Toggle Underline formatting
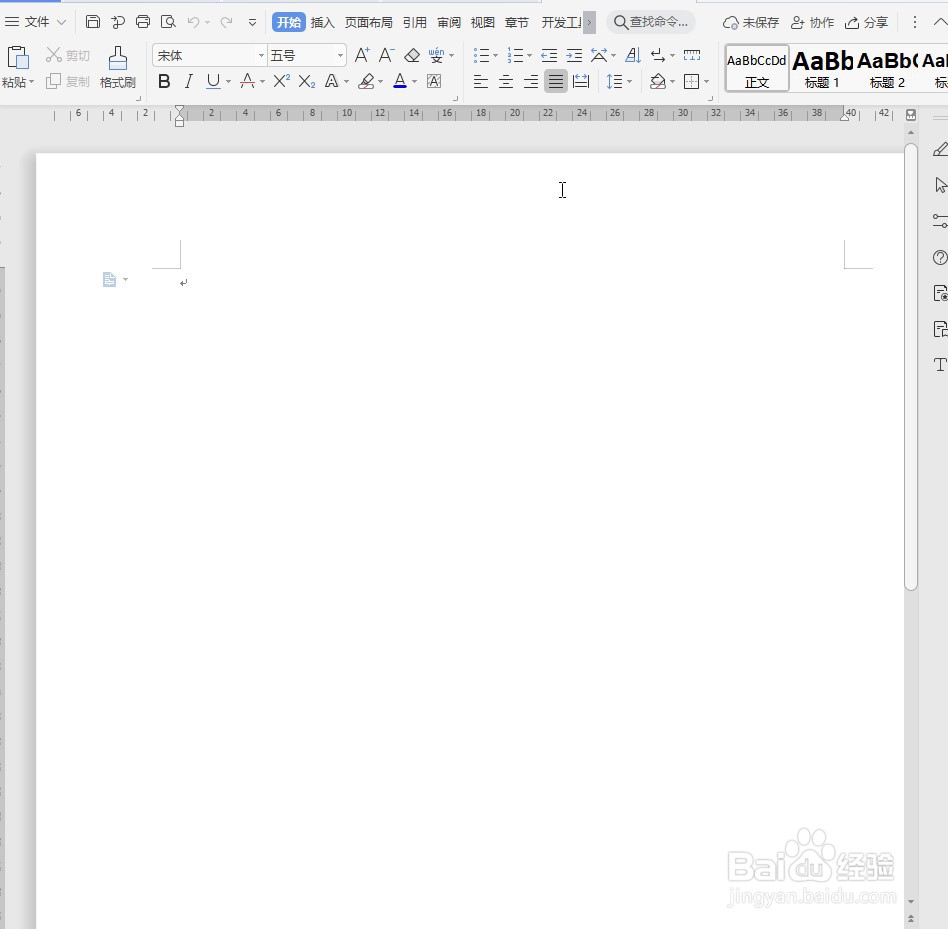This screenshot has width=948, height=929. pyautogui.click(x=213, y=81)
